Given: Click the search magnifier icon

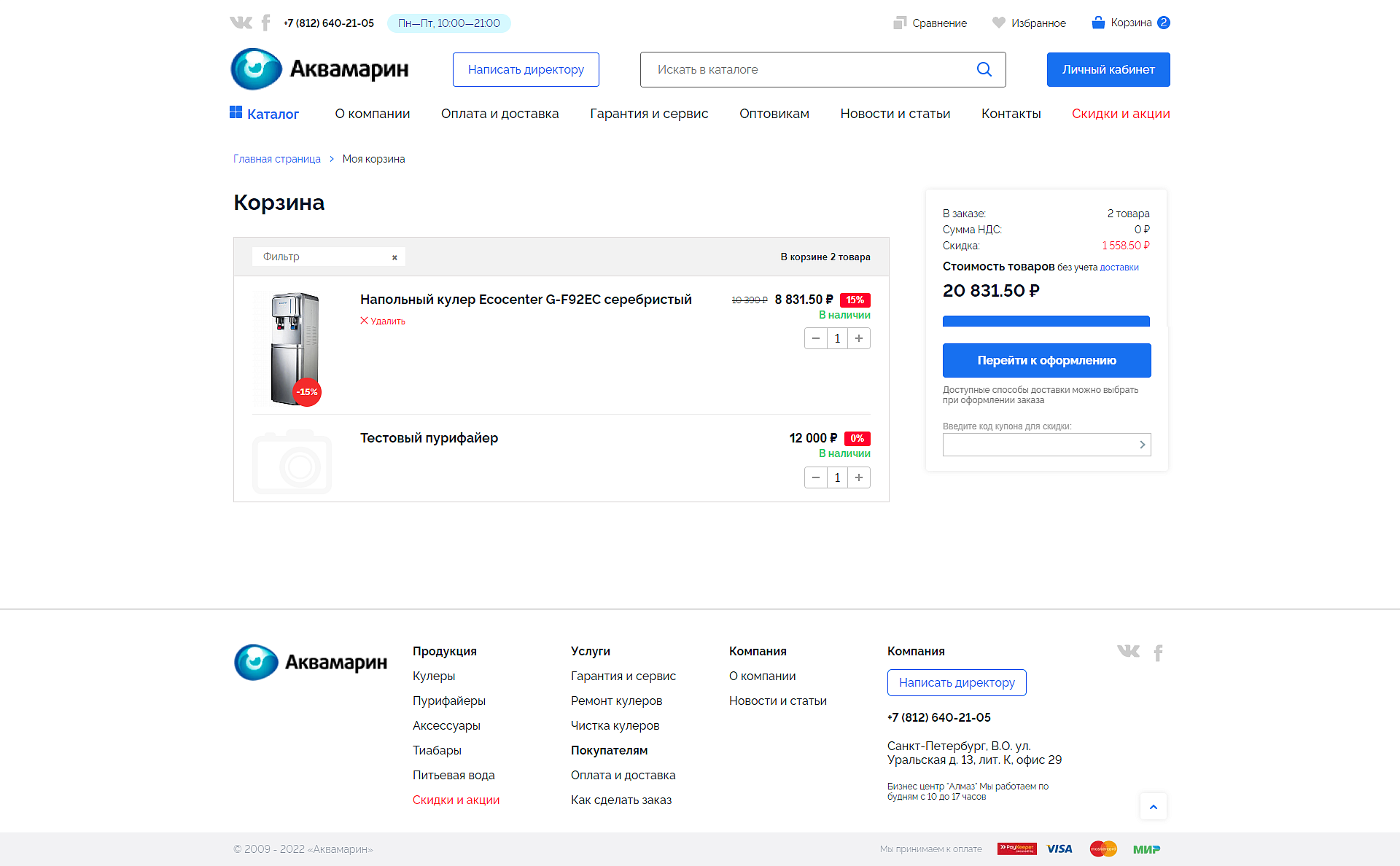Looking at the screenshot, I should [x=984, y=69].
